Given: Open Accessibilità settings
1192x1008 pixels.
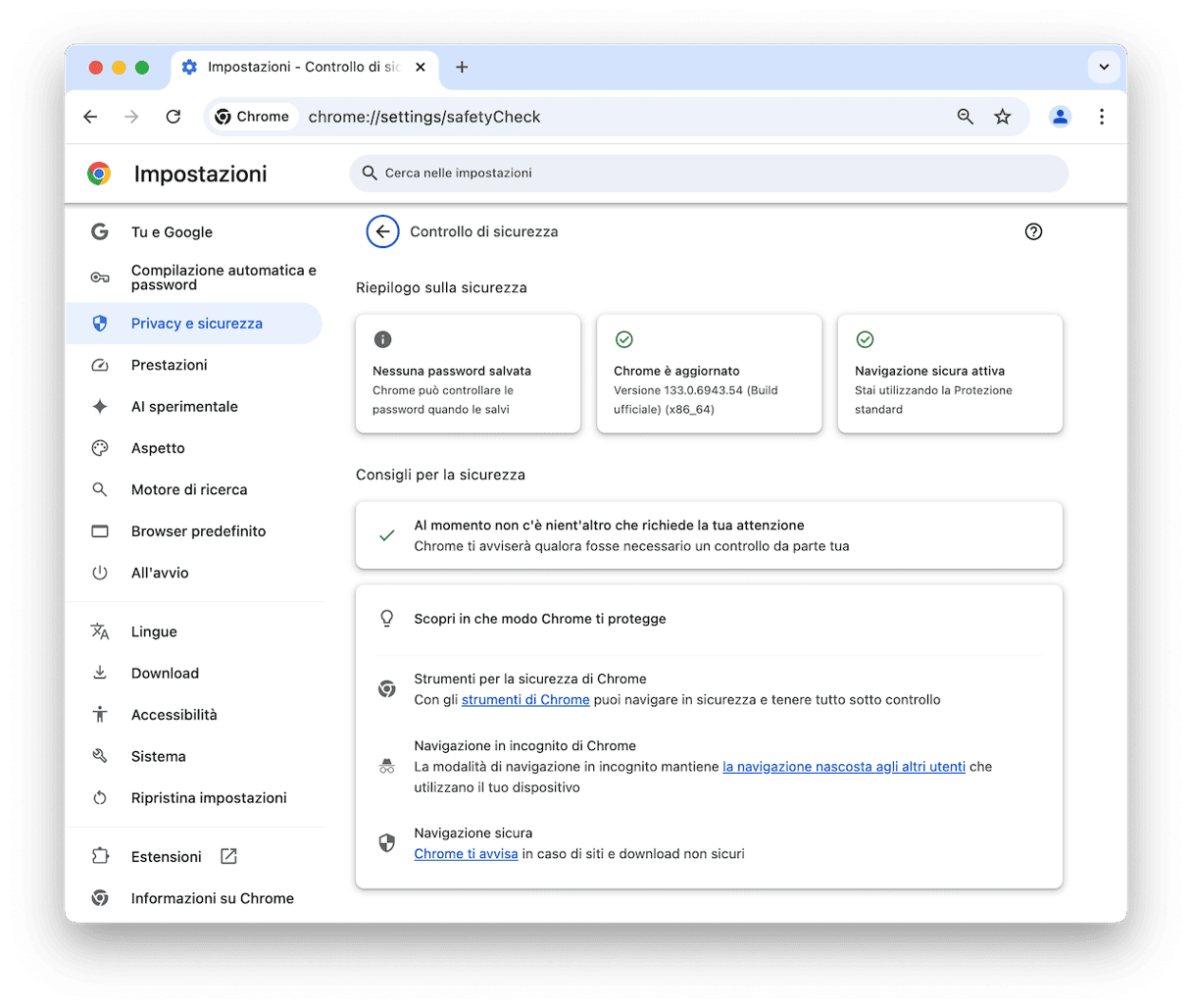Looking at the screenshot, I should coord(194,715).
